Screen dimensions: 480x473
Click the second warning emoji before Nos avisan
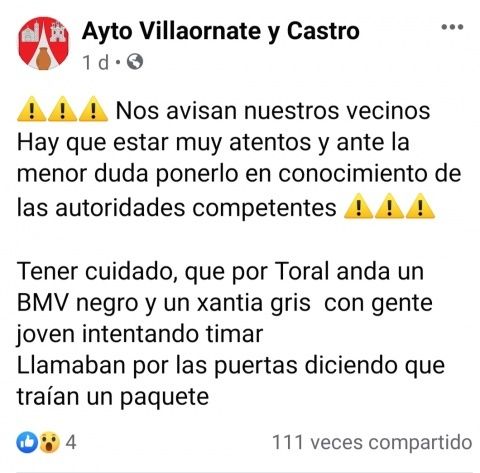point(62,109)
